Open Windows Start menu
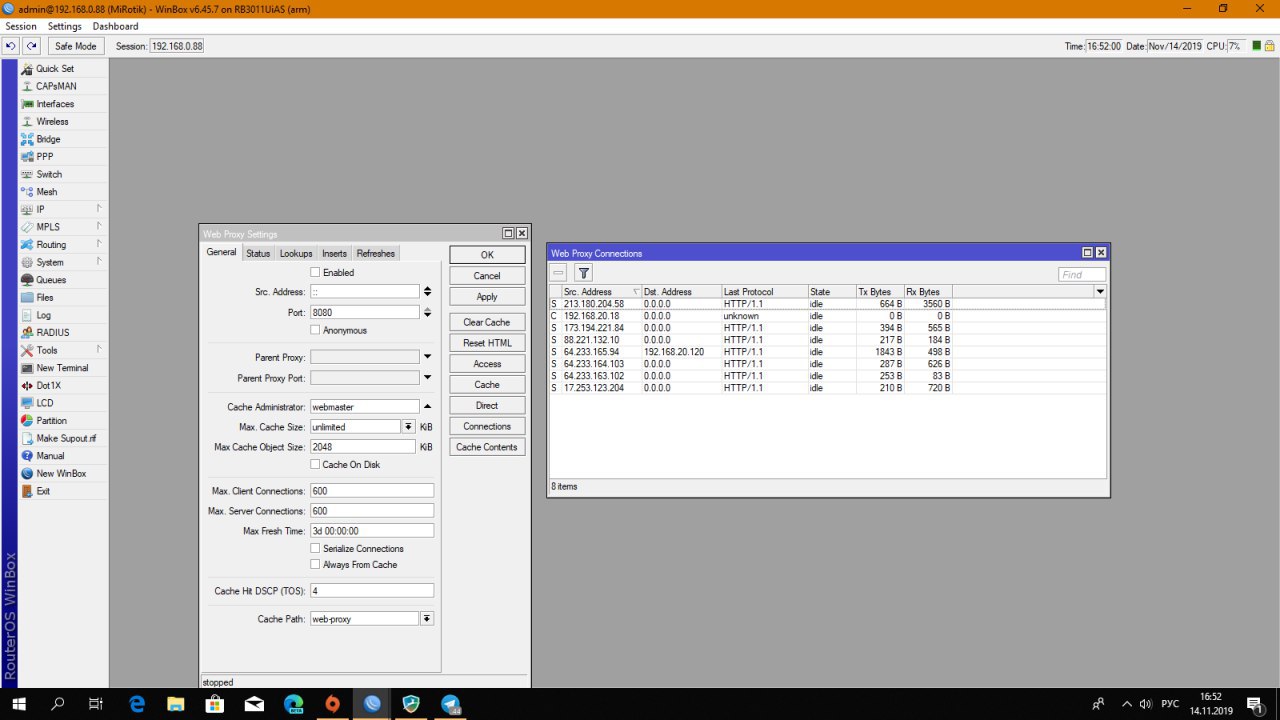The height and width of the screenshot is (720, 1280). click(x=19, y=704)
